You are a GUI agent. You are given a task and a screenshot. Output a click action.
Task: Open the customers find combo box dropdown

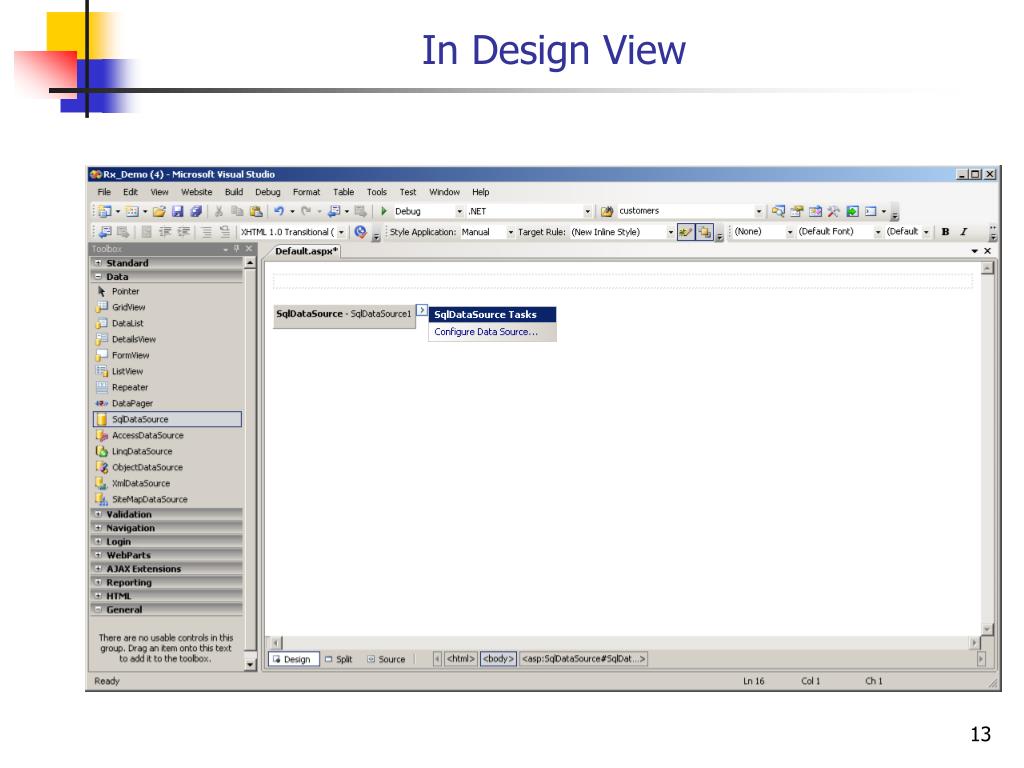point(758,212)
